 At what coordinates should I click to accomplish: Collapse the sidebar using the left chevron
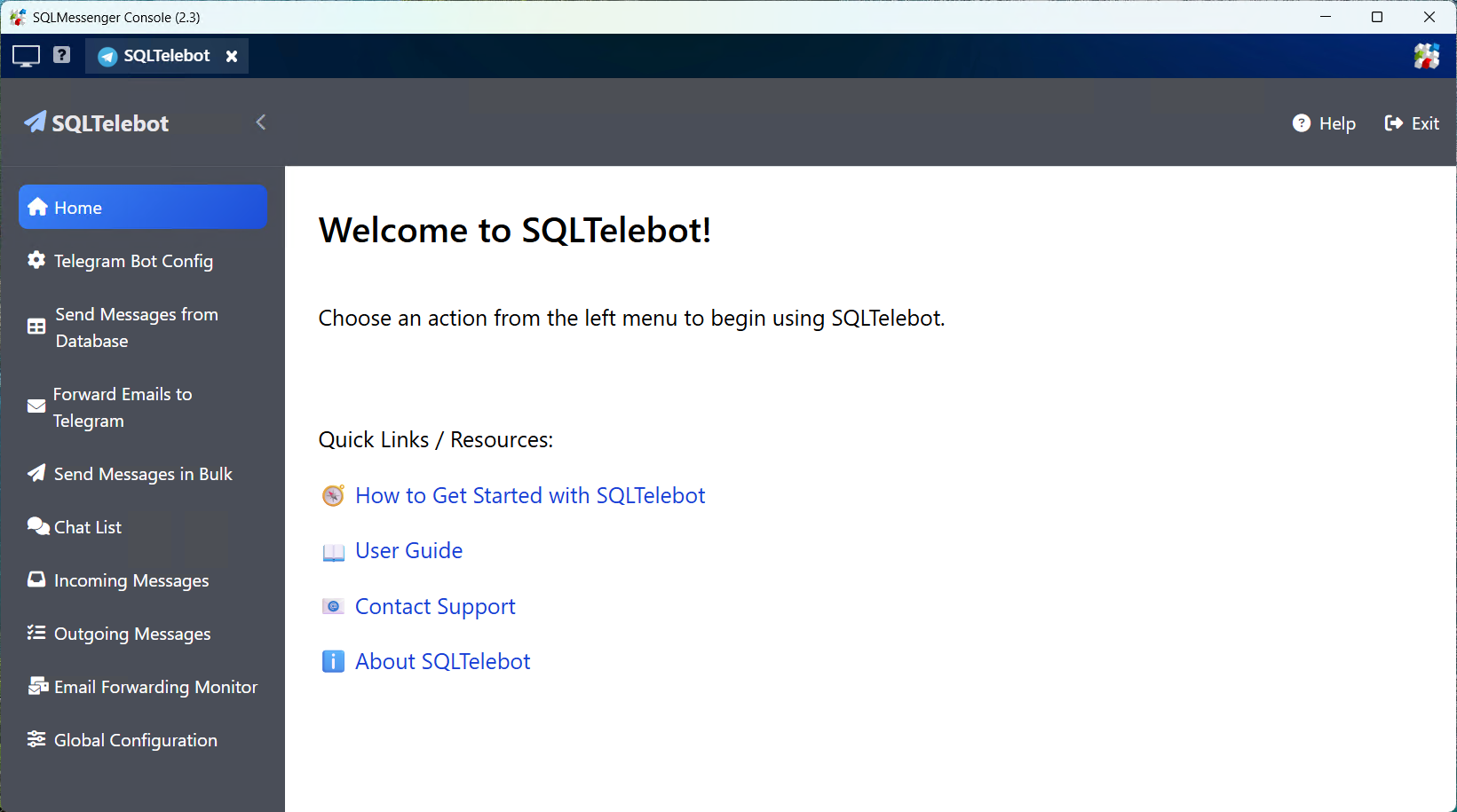[x=260, y=122]
